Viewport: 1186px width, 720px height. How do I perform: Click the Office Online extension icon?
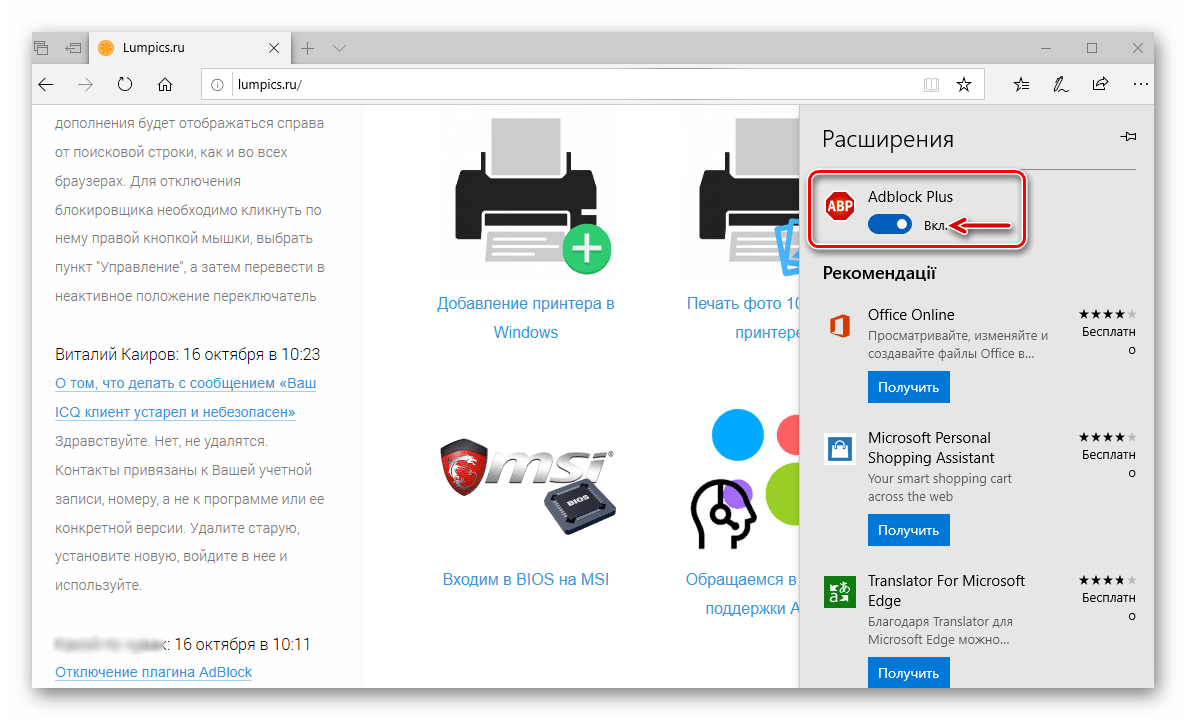click(840, 325)
